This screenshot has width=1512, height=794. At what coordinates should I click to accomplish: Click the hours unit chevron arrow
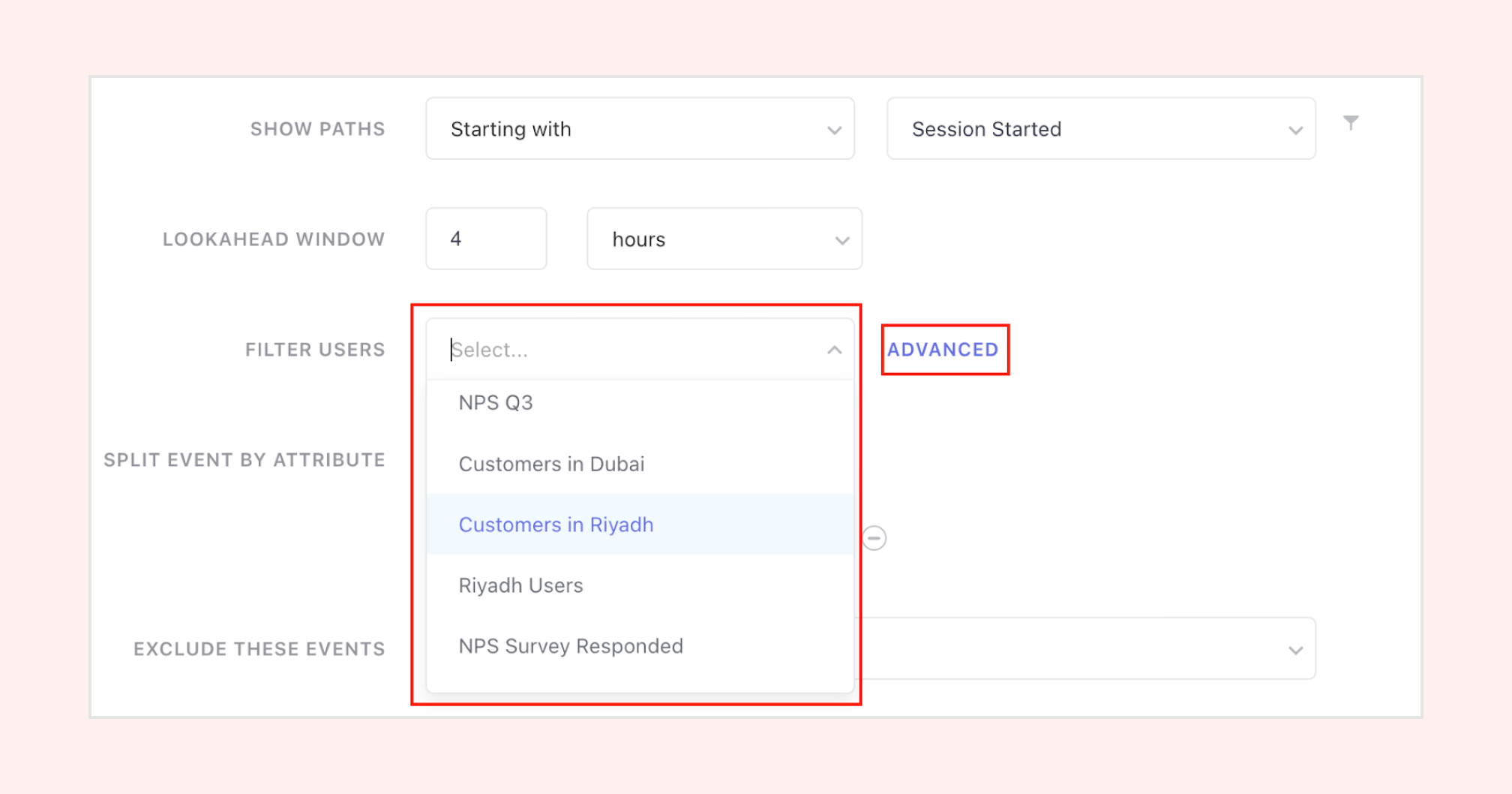842,241
